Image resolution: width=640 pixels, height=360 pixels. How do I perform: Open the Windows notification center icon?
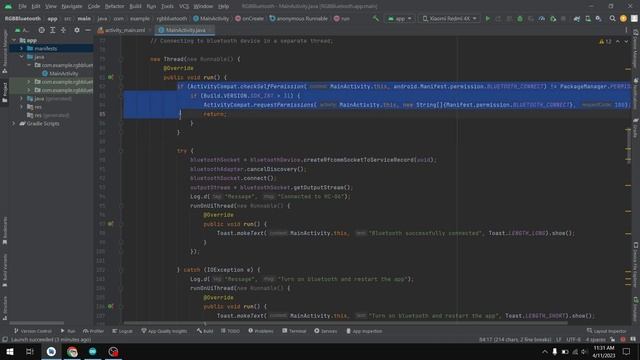coord(626,351)
